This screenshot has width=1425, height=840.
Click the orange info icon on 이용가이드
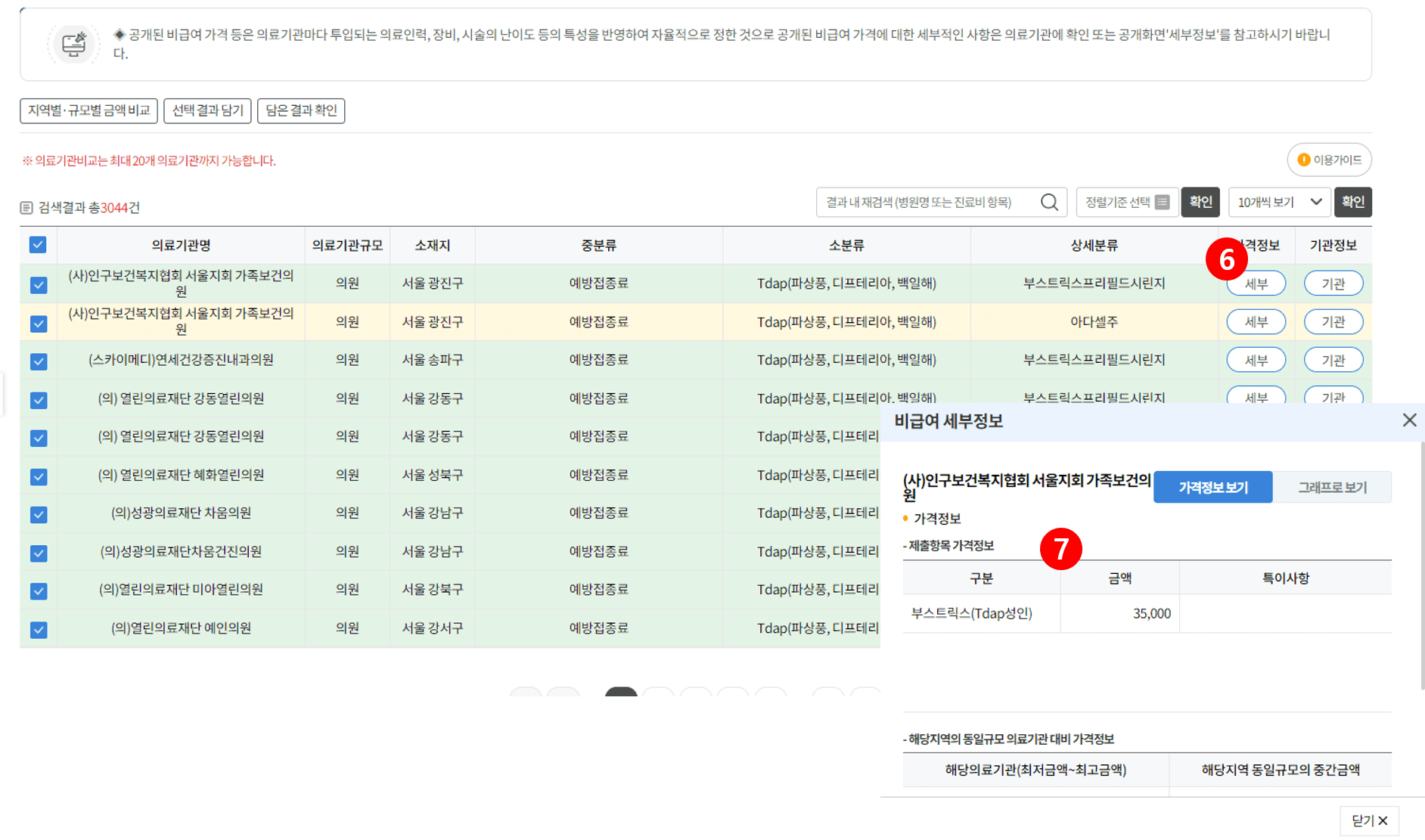pyautogui.click(x=1302, y=160)
